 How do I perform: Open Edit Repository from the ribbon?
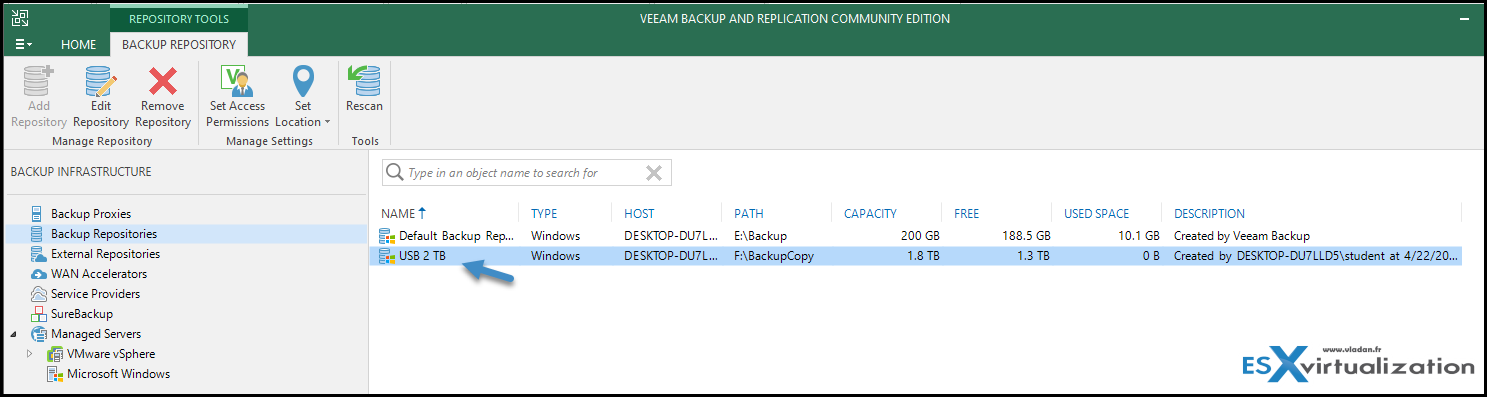[101, 97]
